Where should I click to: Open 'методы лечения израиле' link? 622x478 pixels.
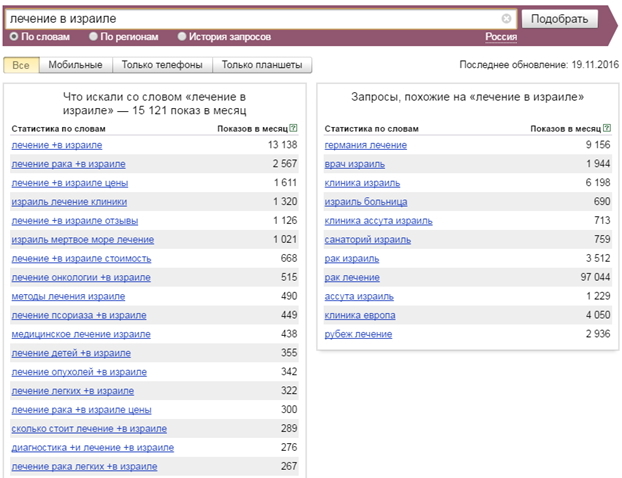click(x=68, y=296)
